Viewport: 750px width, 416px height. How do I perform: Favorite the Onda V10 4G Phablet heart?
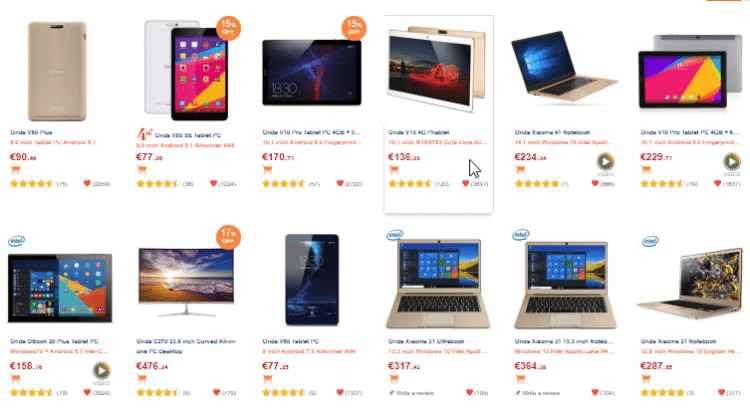pyautogui.click(x=465, y=184)
